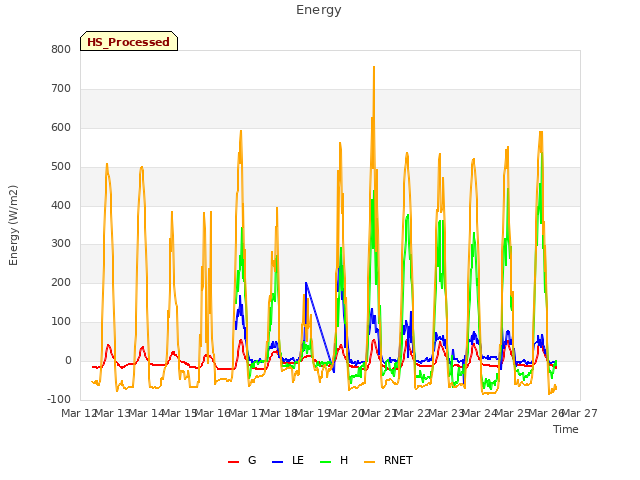This screenshot has height=480, width=640.
Task: Select the y-axis label 'Energy (W/m2)'
Action: point(13,225)
